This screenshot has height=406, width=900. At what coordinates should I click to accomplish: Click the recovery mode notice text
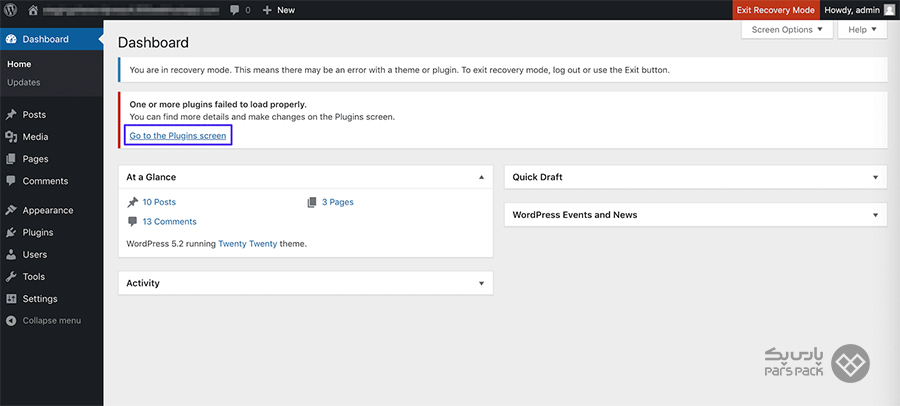click(399, 70)
